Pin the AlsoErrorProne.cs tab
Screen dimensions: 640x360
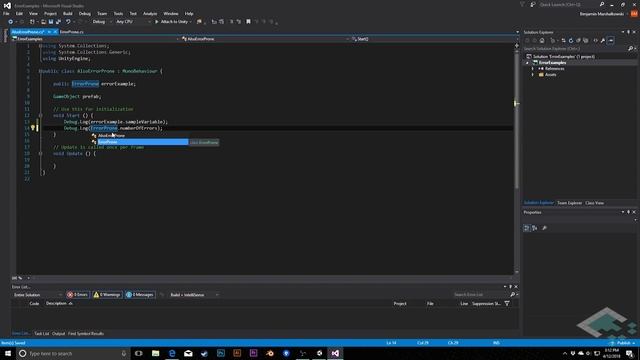point(49,32)
